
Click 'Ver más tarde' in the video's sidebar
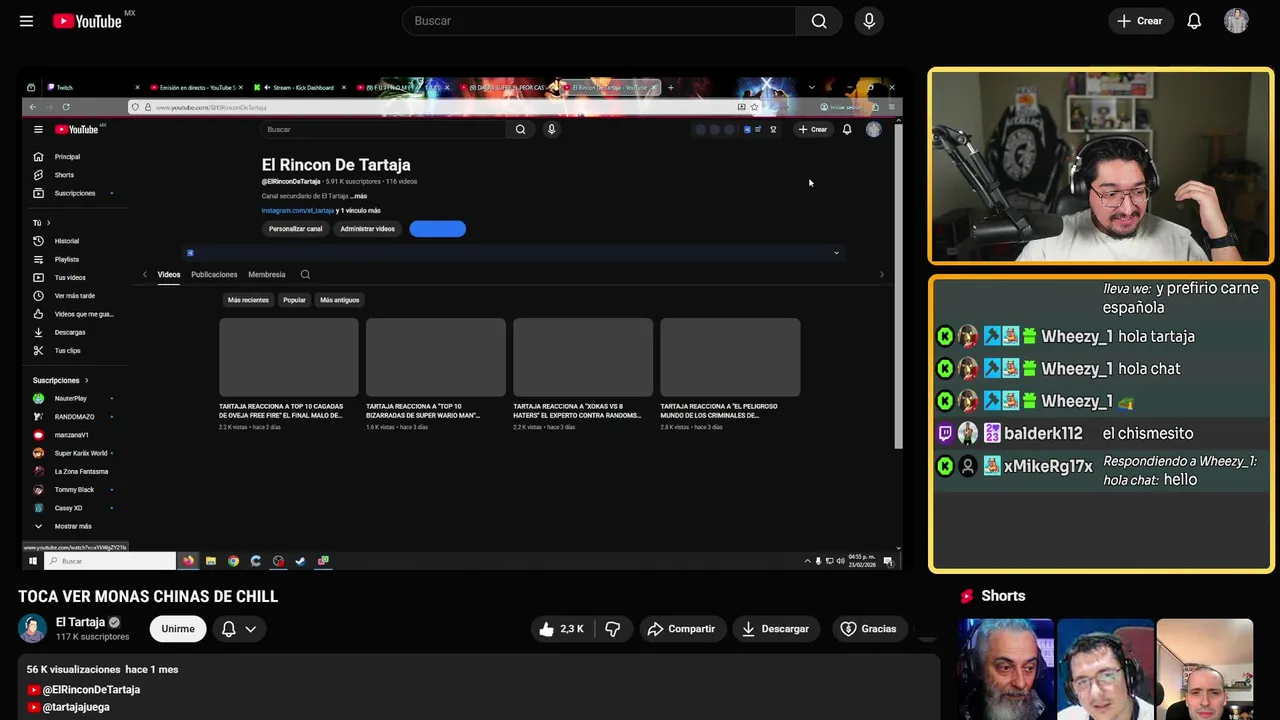click(x=74, y=296)
